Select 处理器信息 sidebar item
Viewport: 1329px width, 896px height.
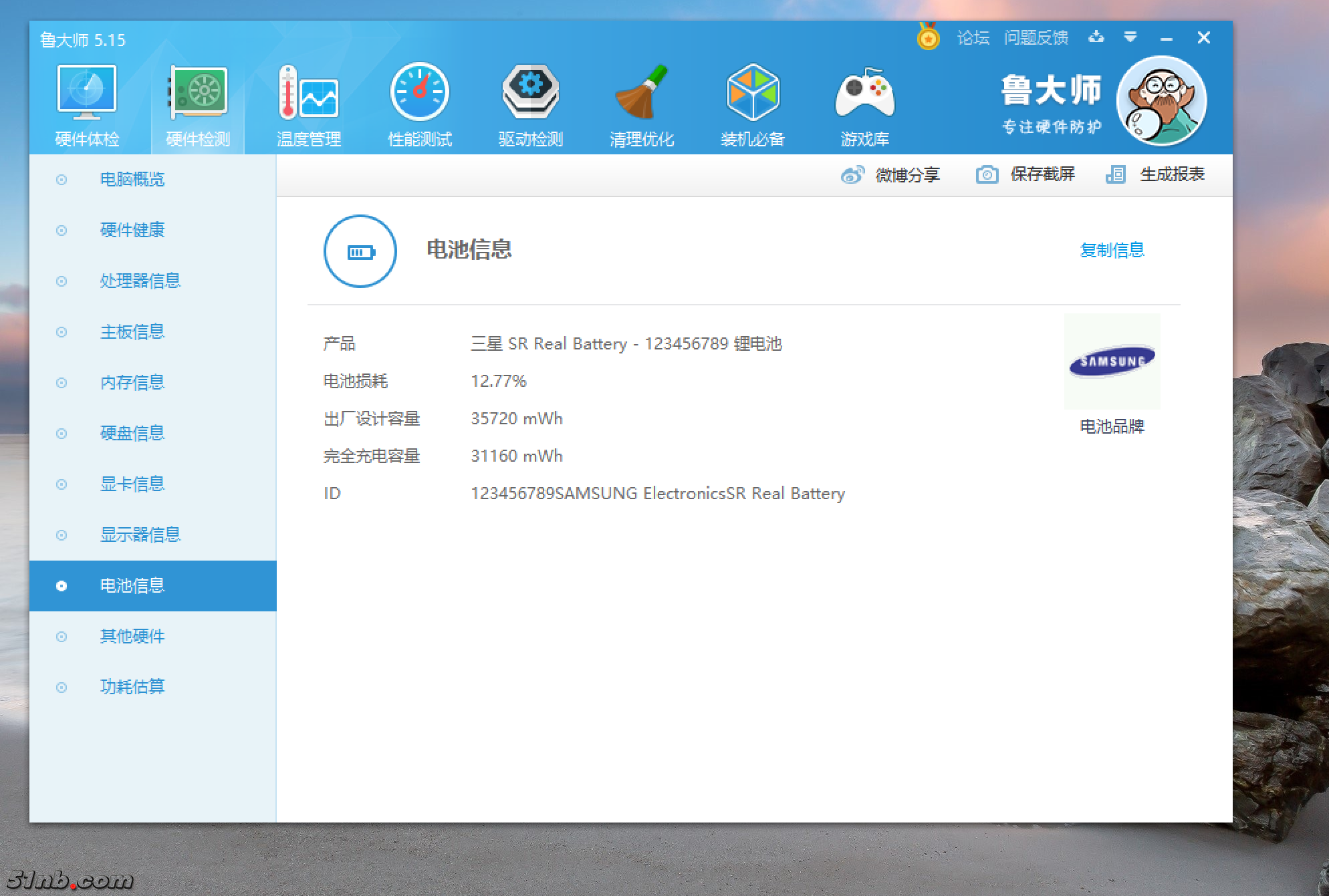[140, 281]
